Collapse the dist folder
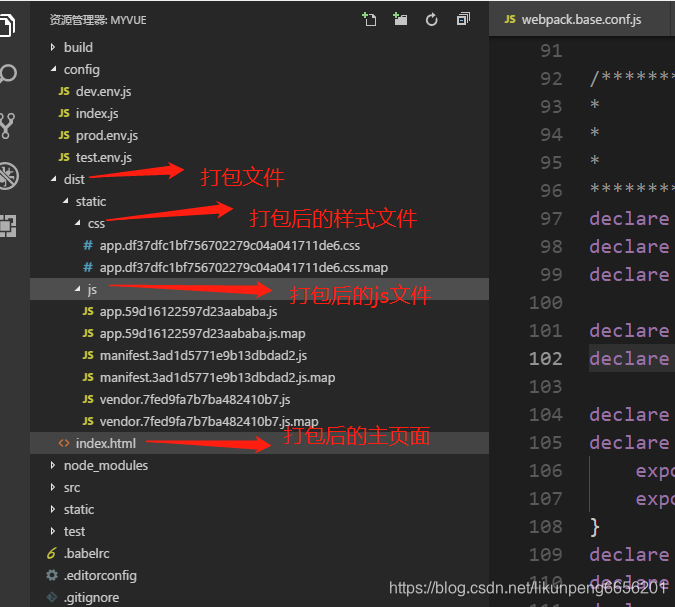675x607 pixels. coord(259,180)
